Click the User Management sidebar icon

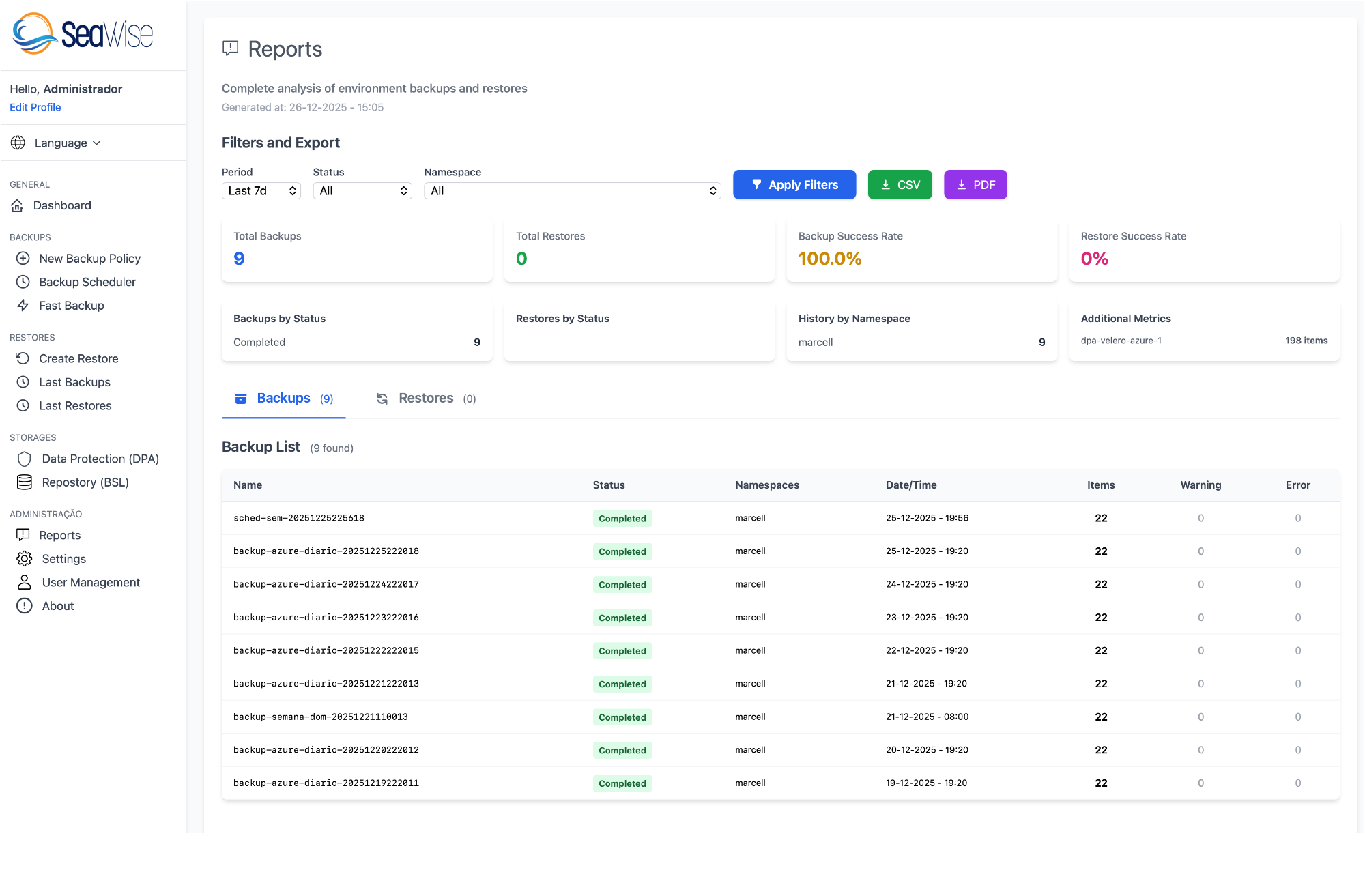pos(23,582)
